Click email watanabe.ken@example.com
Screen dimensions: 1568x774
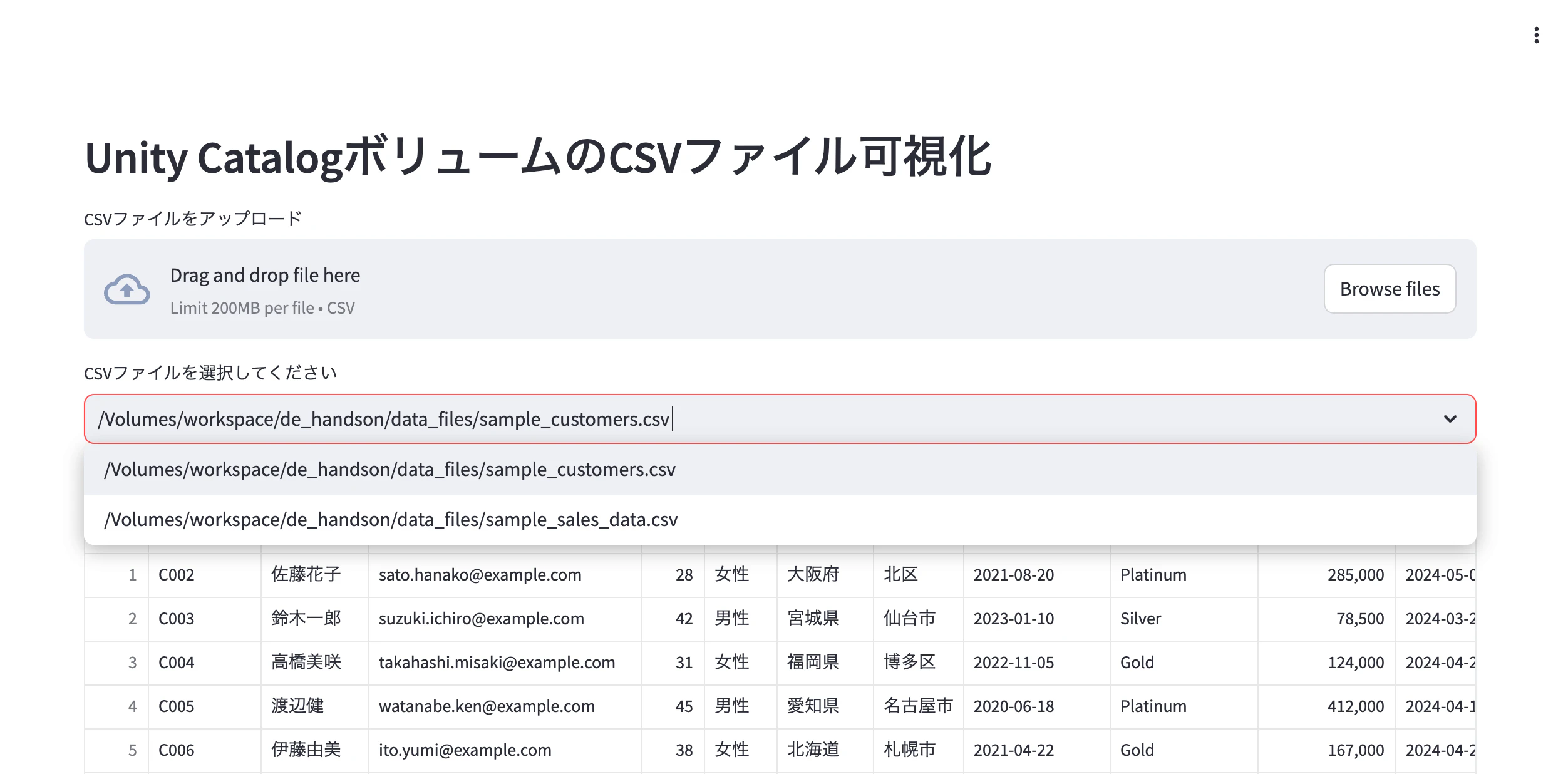pos(505,706)
